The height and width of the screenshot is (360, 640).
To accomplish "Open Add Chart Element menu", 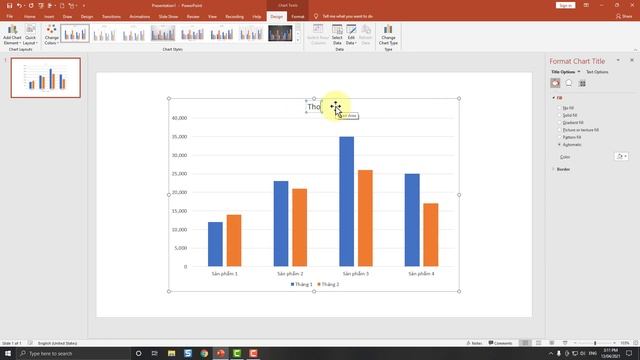I will [x=12, y=35].
